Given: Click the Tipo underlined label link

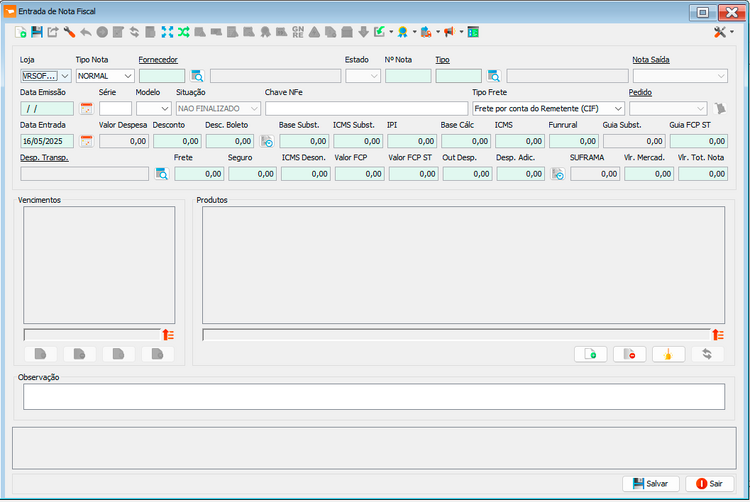Looking at the screenshot, I should (x=442, y=60).
